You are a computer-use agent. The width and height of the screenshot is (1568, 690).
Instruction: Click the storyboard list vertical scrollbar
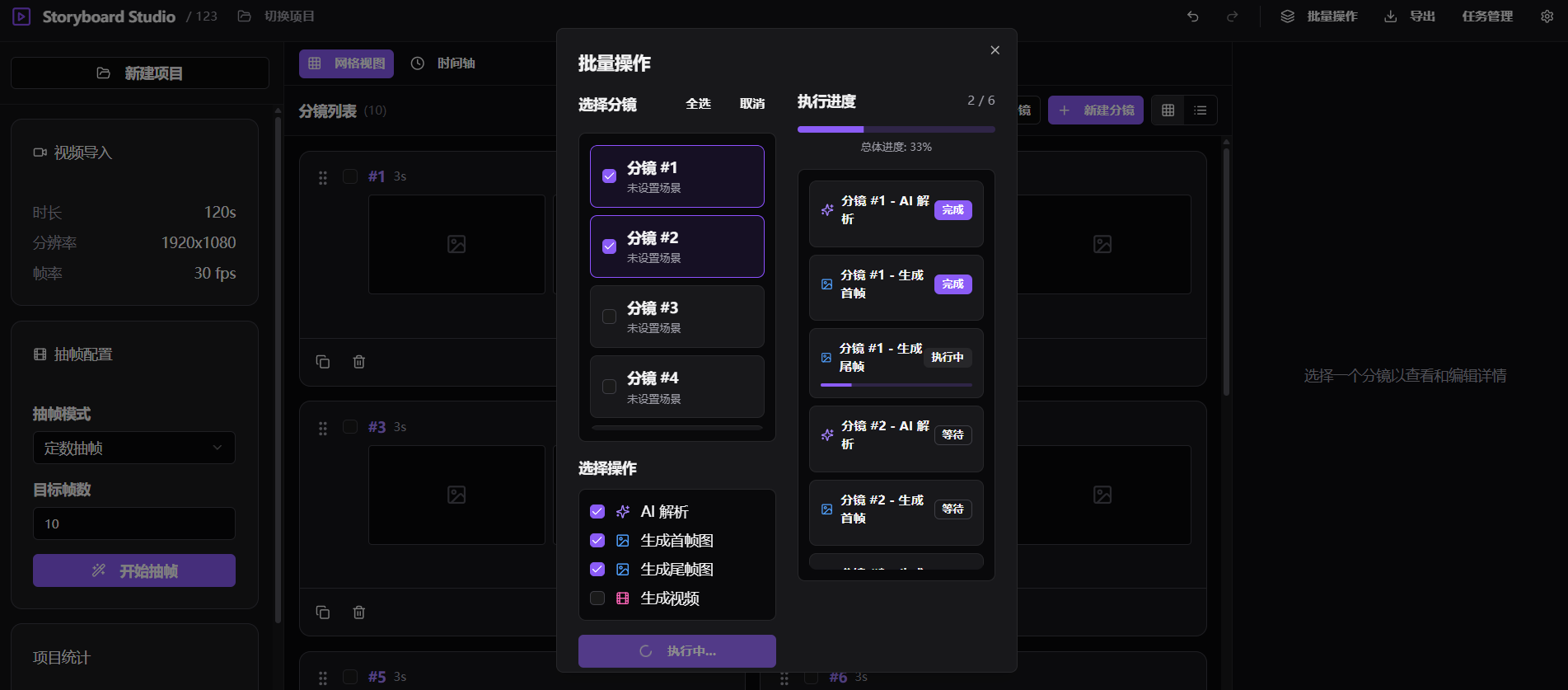(x=1226, y=272)
